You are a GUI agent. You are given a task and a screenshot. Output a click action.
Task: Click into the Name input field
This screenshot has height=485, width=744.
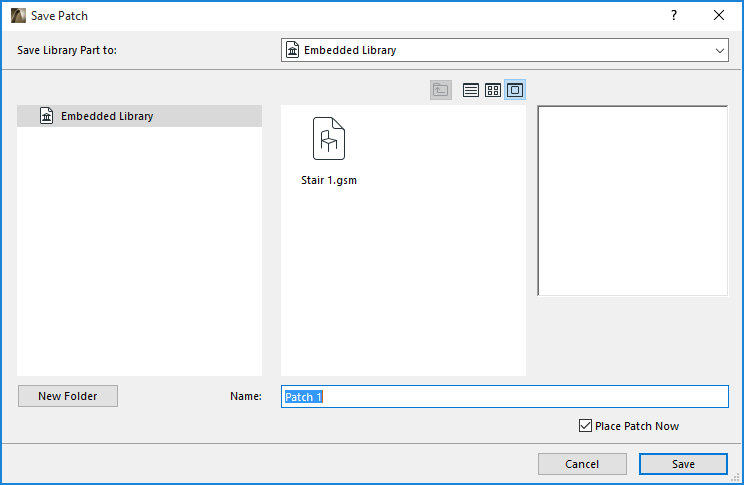(x=505, y=396)
